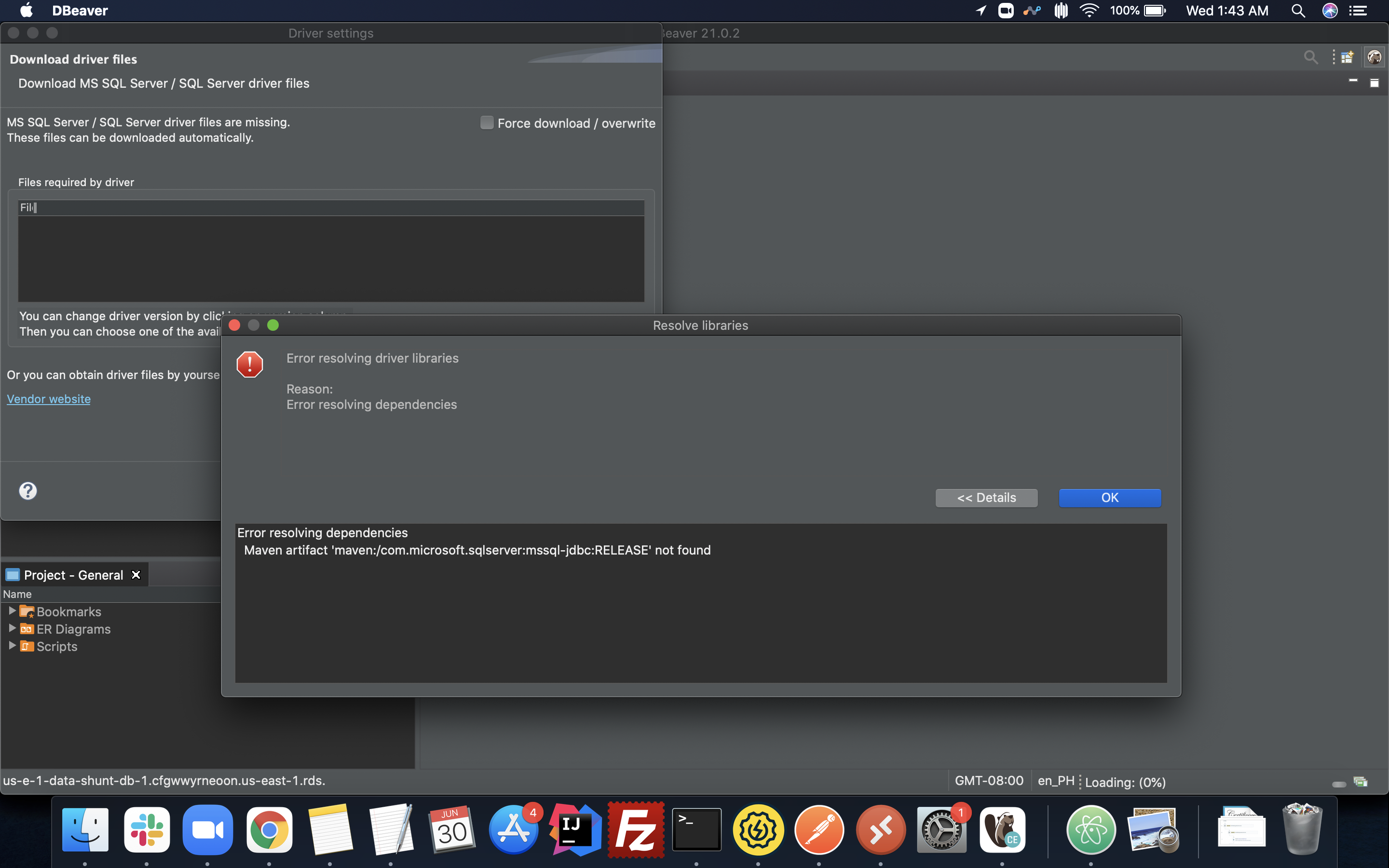Click the Name column header

pyautogui.click(x=17, y=594)
